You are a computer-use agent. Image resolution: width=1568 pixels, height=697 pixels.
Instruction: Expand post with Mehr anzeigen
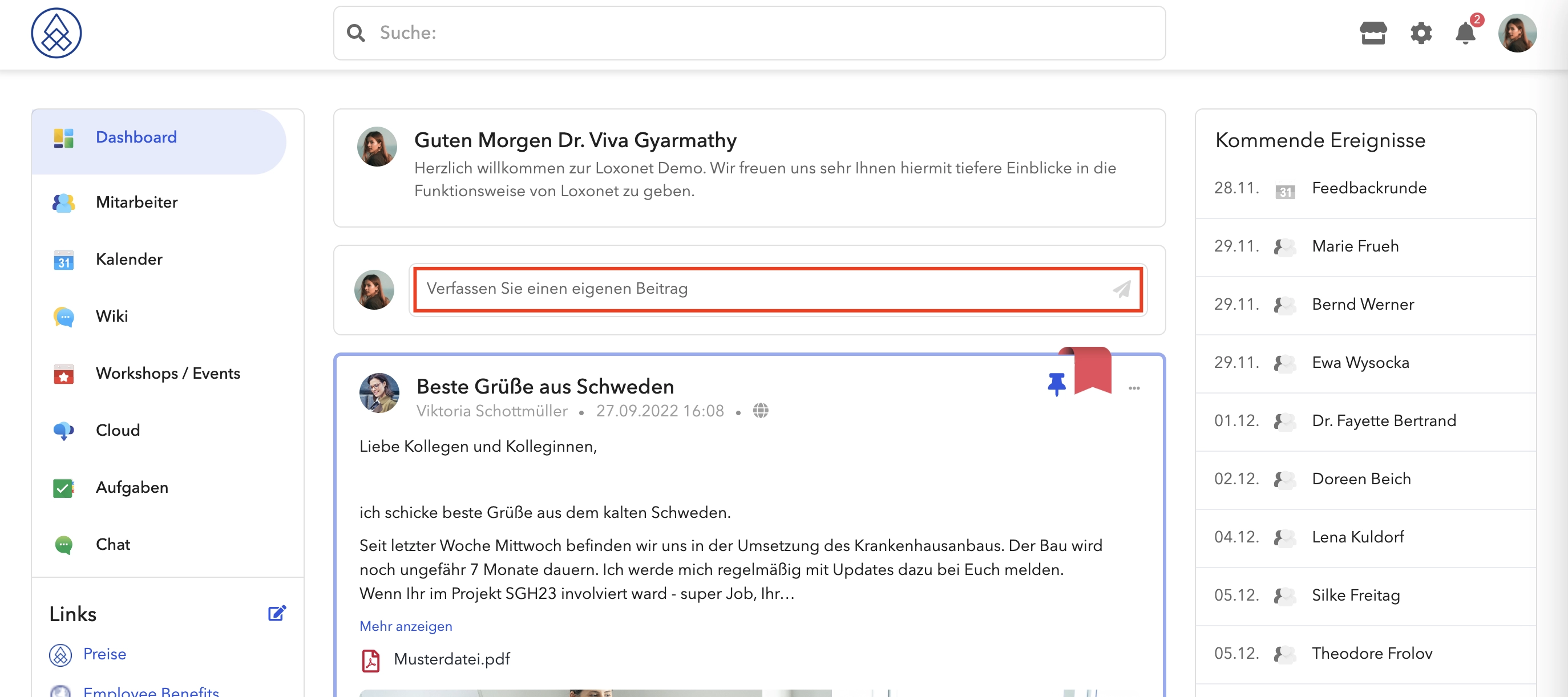(405, 626)
